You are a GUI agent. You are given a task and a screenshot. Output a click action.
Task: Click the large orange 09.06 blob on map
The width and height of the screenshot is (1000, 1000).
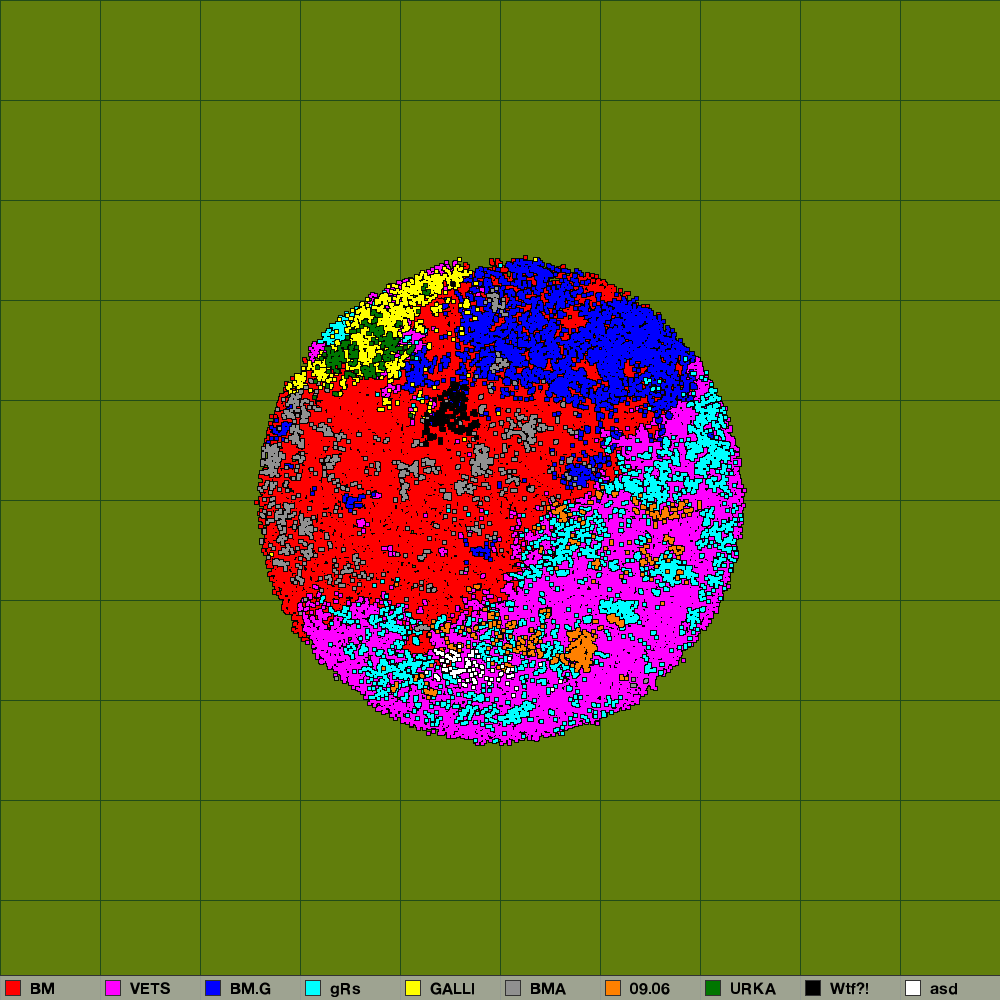(x=580, y=648)
